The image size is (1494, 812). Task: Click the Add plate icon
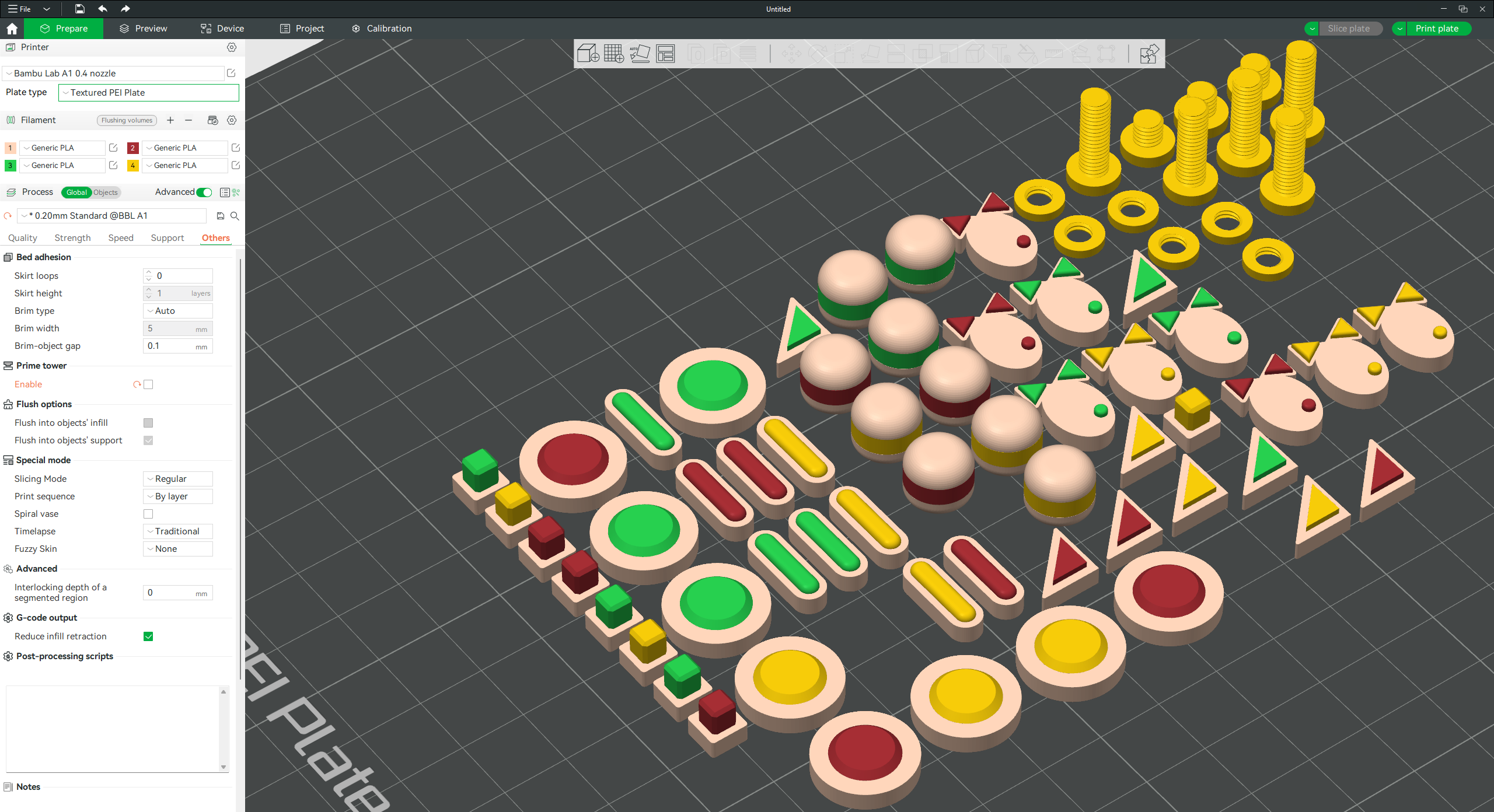click(613, 54)
